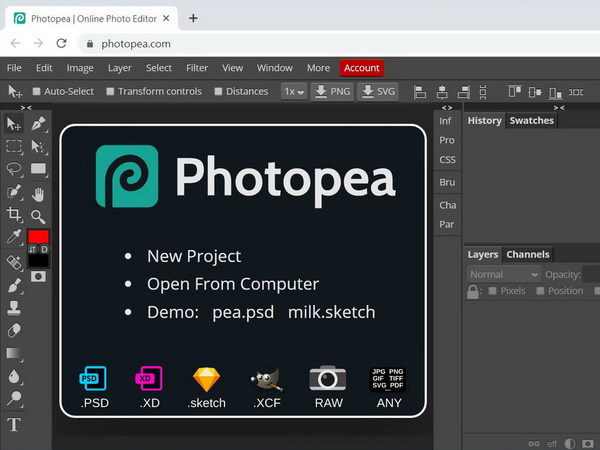
Task: Collapse right panels with >< arrows
Action: pos(559,108)
